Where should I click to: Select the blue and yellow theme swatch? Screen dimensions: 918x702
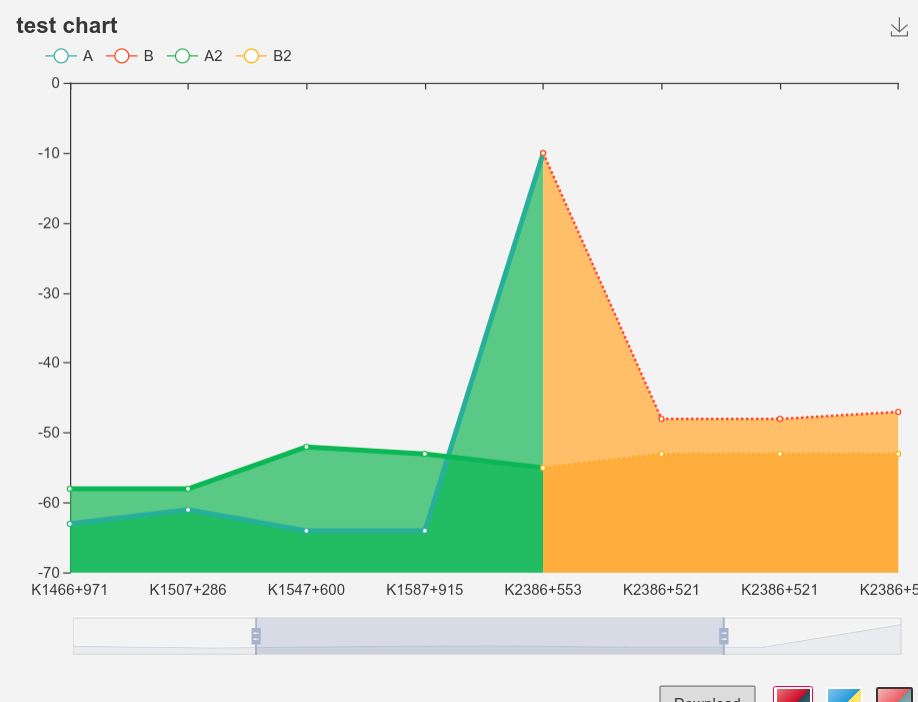(x=844, y=695)
